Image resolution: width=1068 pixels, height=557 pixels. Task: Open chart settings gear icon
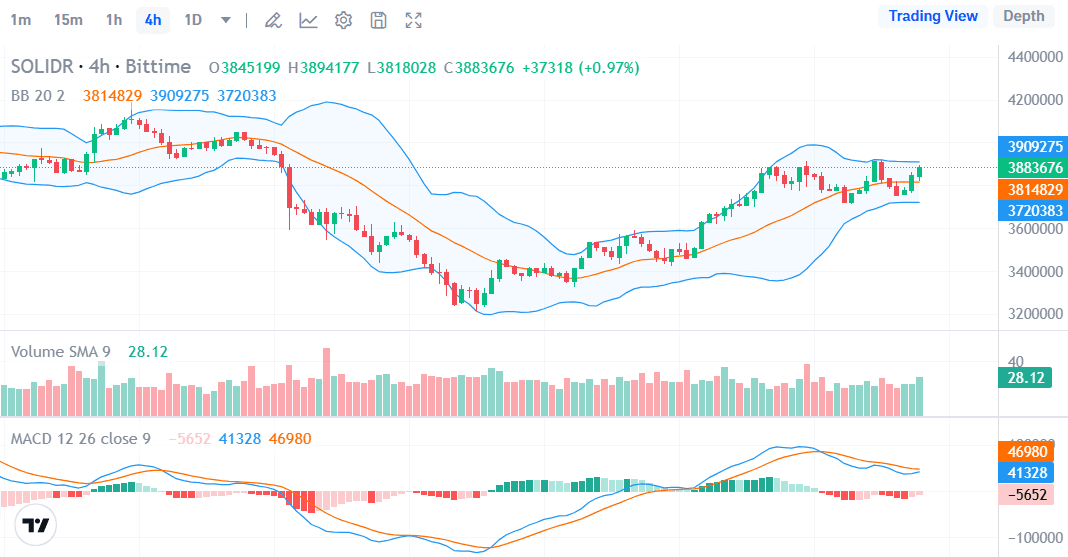[x=343, y=20]
